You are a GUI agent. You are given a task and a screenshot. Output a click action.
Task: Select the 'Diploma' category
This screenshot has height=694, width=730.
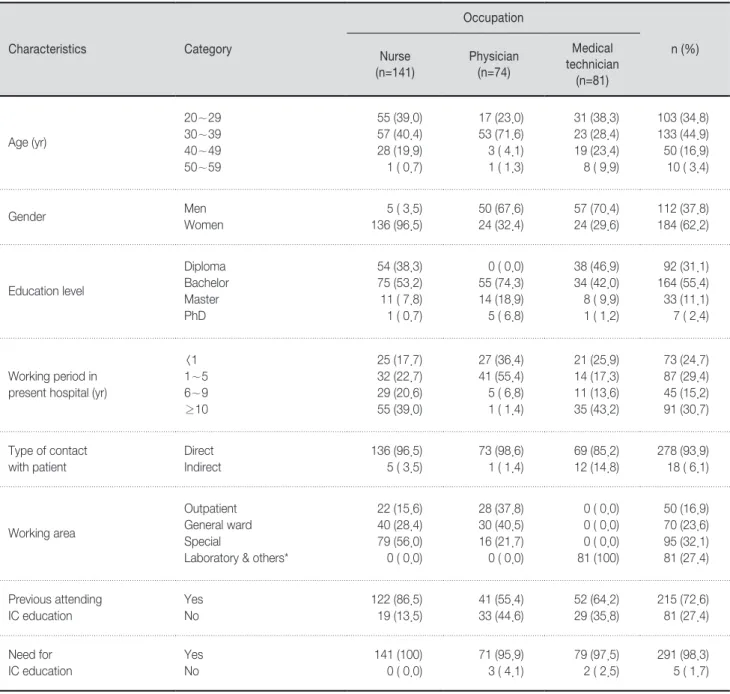click(x=205, y=266)
